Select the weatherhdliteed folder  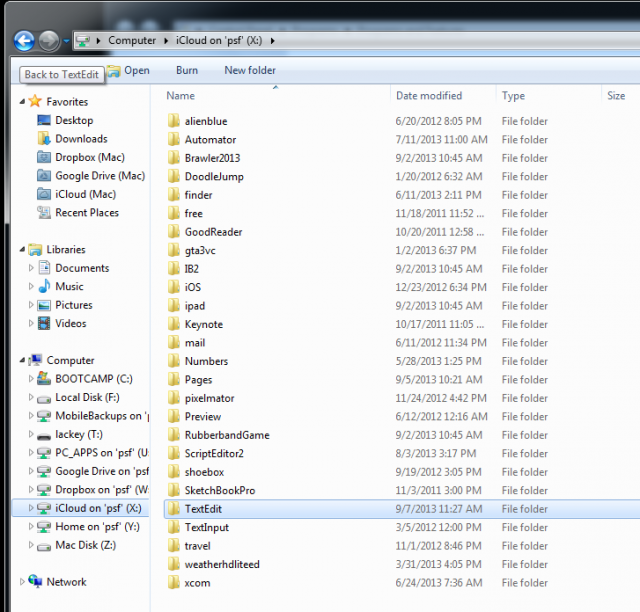click(222, 564)
